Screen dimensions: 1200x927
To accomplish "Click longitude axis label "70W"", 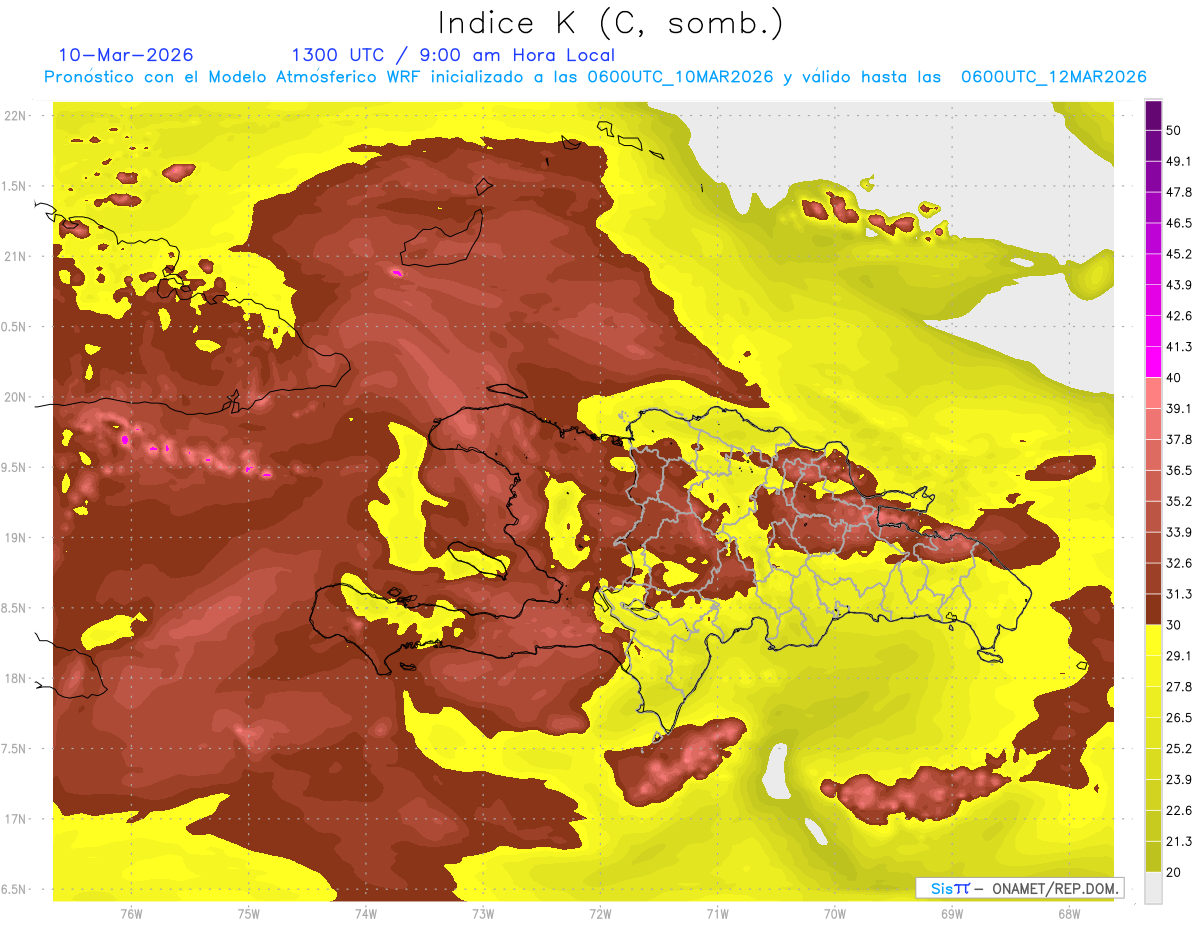I will coord(834,913).
